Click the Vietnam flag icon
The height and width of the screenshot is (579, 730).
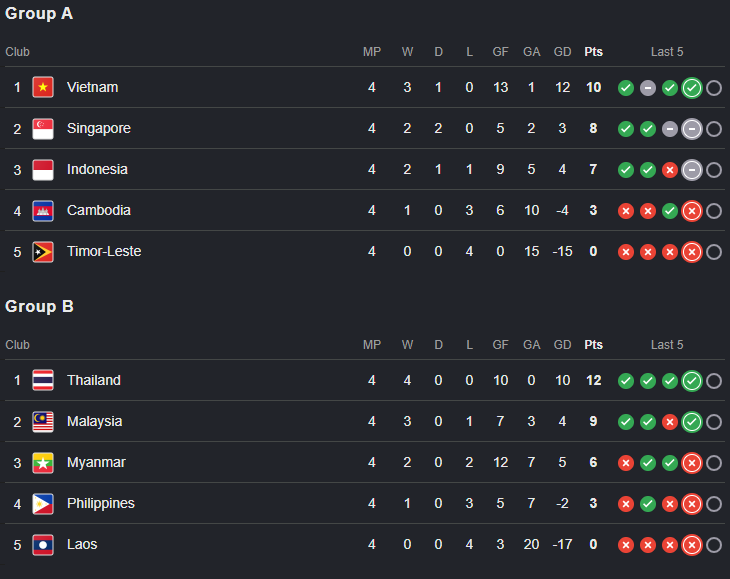click(43, 87)
